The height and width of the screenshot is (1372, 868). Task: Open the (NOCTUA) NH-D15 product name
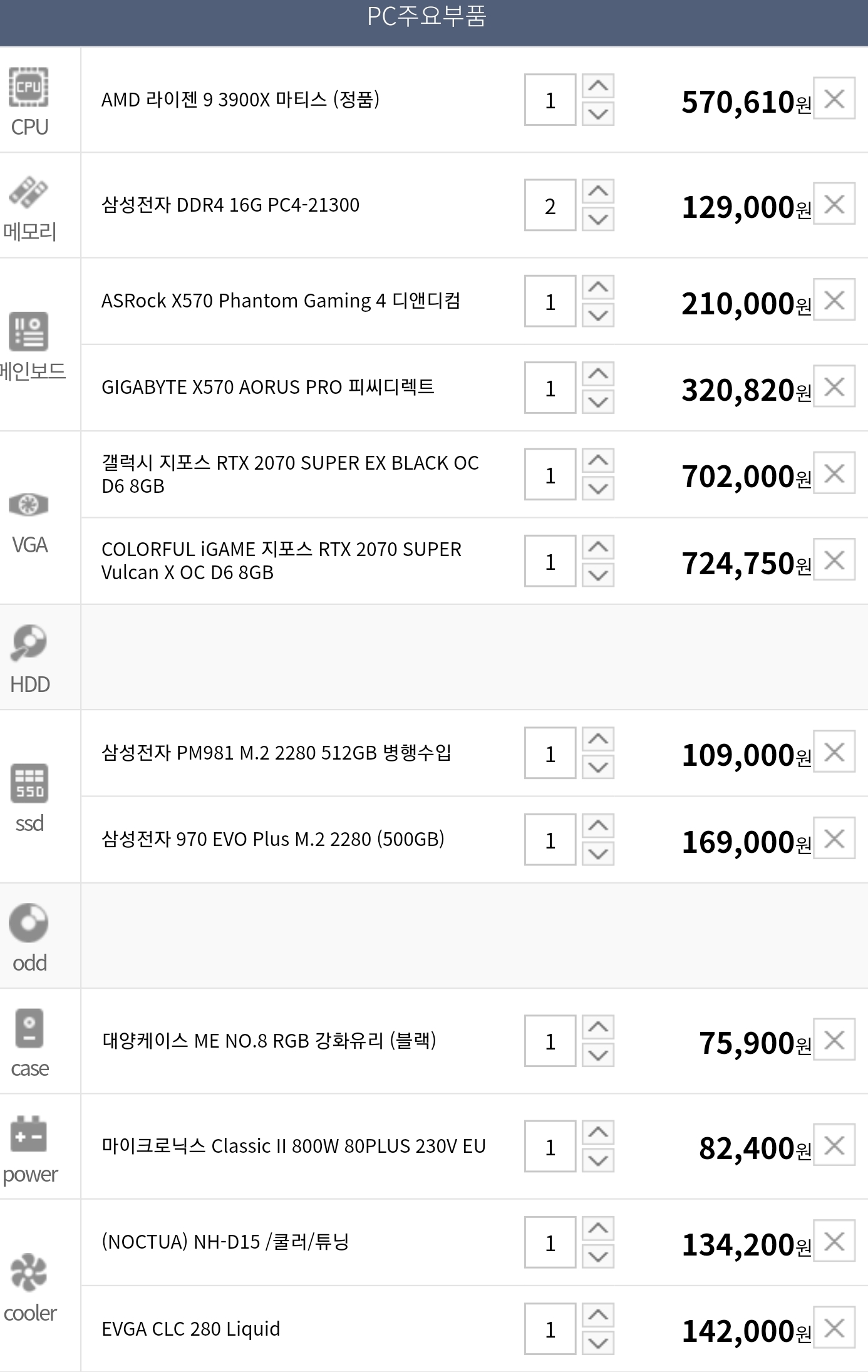tap(225, 1242)
